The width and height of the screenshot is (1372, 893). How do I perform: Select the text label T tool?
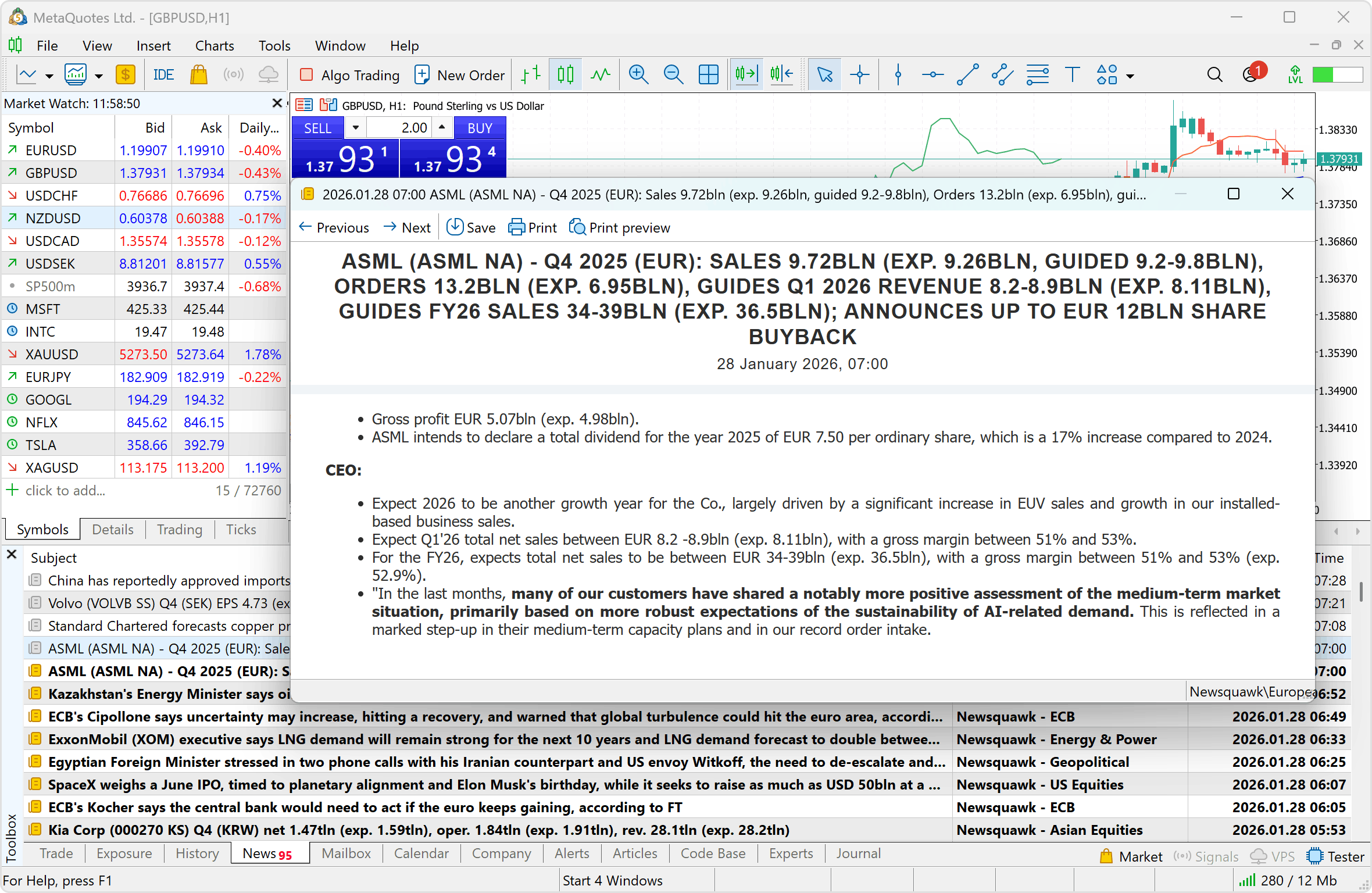coord(1072,75)
